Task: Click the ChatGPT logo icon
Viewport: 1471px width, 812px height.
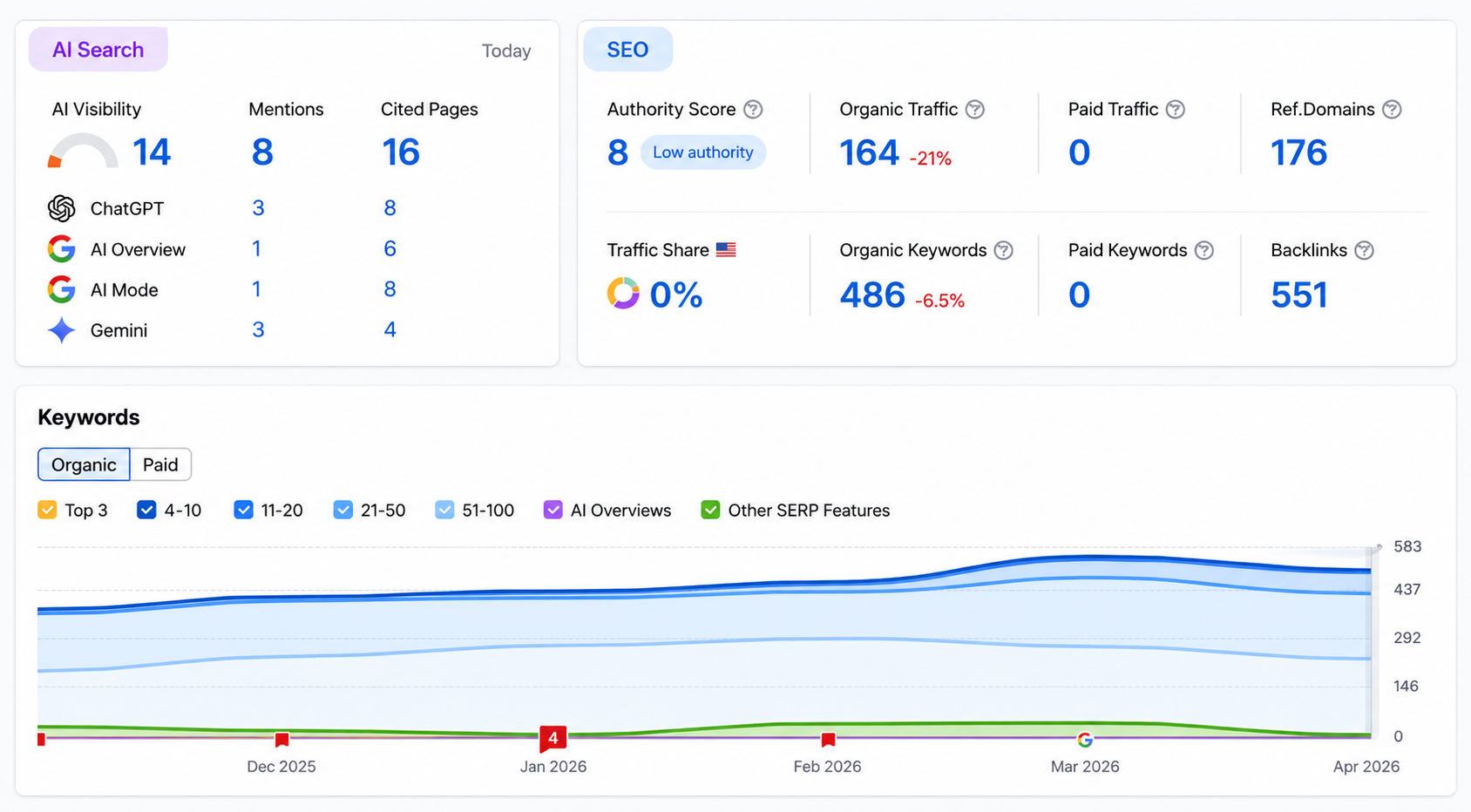Action: [60, 208]
